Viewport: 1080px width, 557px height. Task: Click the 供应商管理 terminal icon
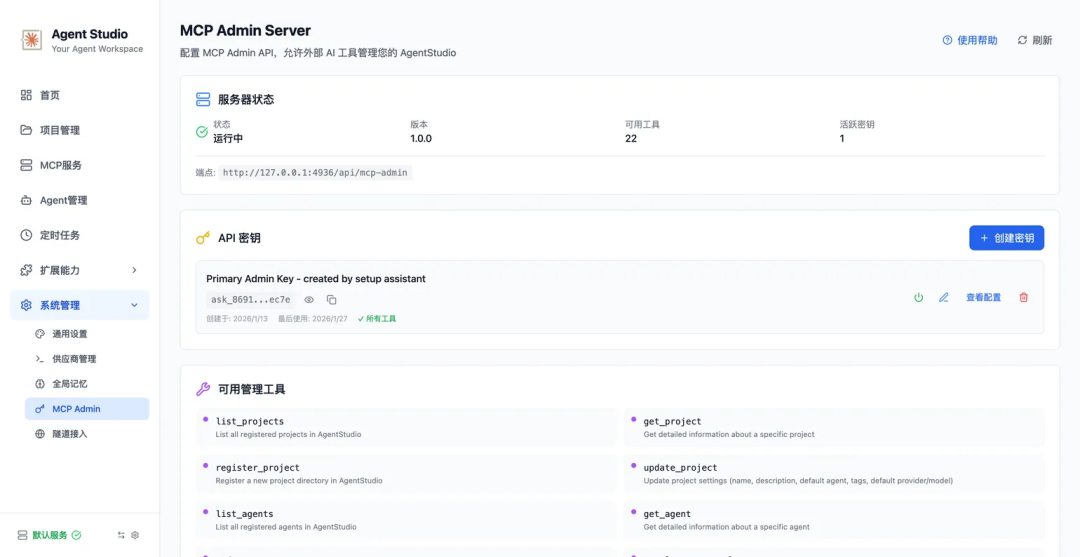(40, 359)
